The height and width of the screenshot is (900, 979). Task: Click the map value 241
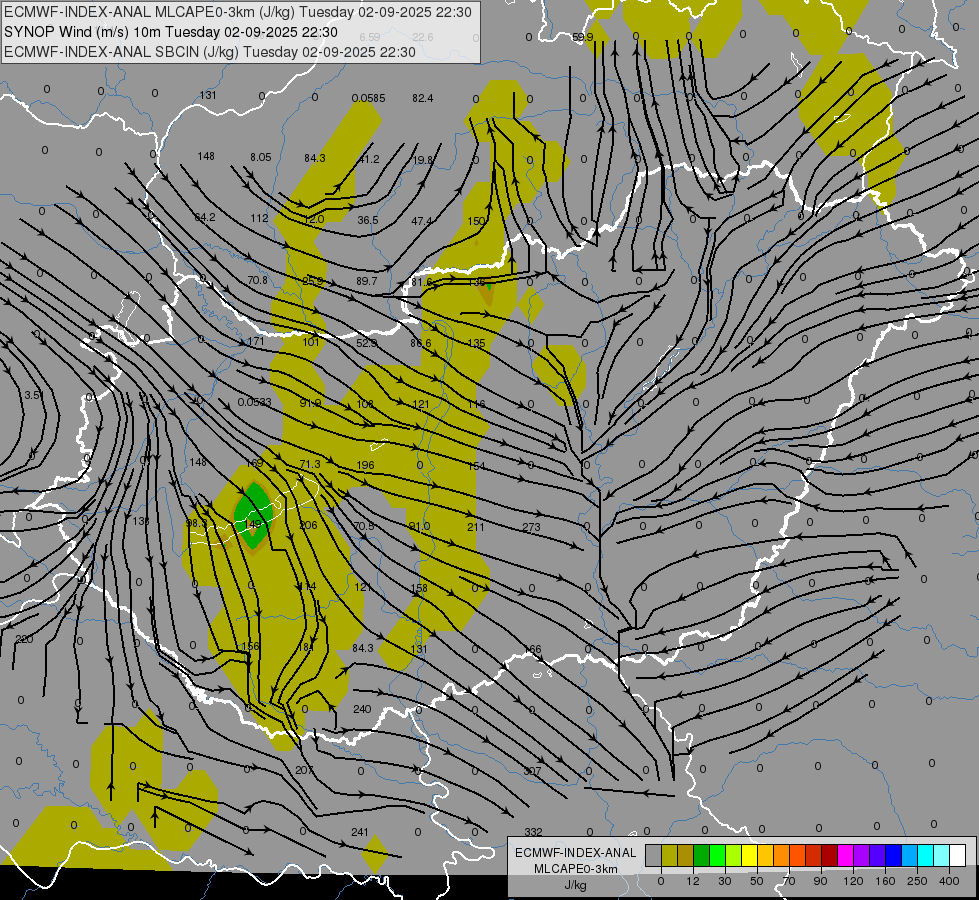[360, 832]
